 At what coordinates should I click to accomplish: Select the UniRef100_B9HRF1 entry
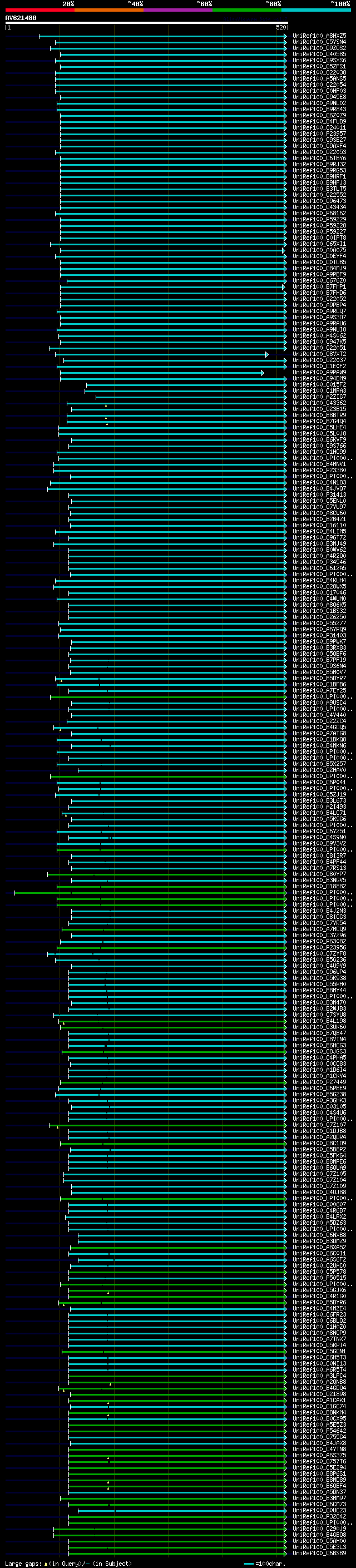pos(319,176)
